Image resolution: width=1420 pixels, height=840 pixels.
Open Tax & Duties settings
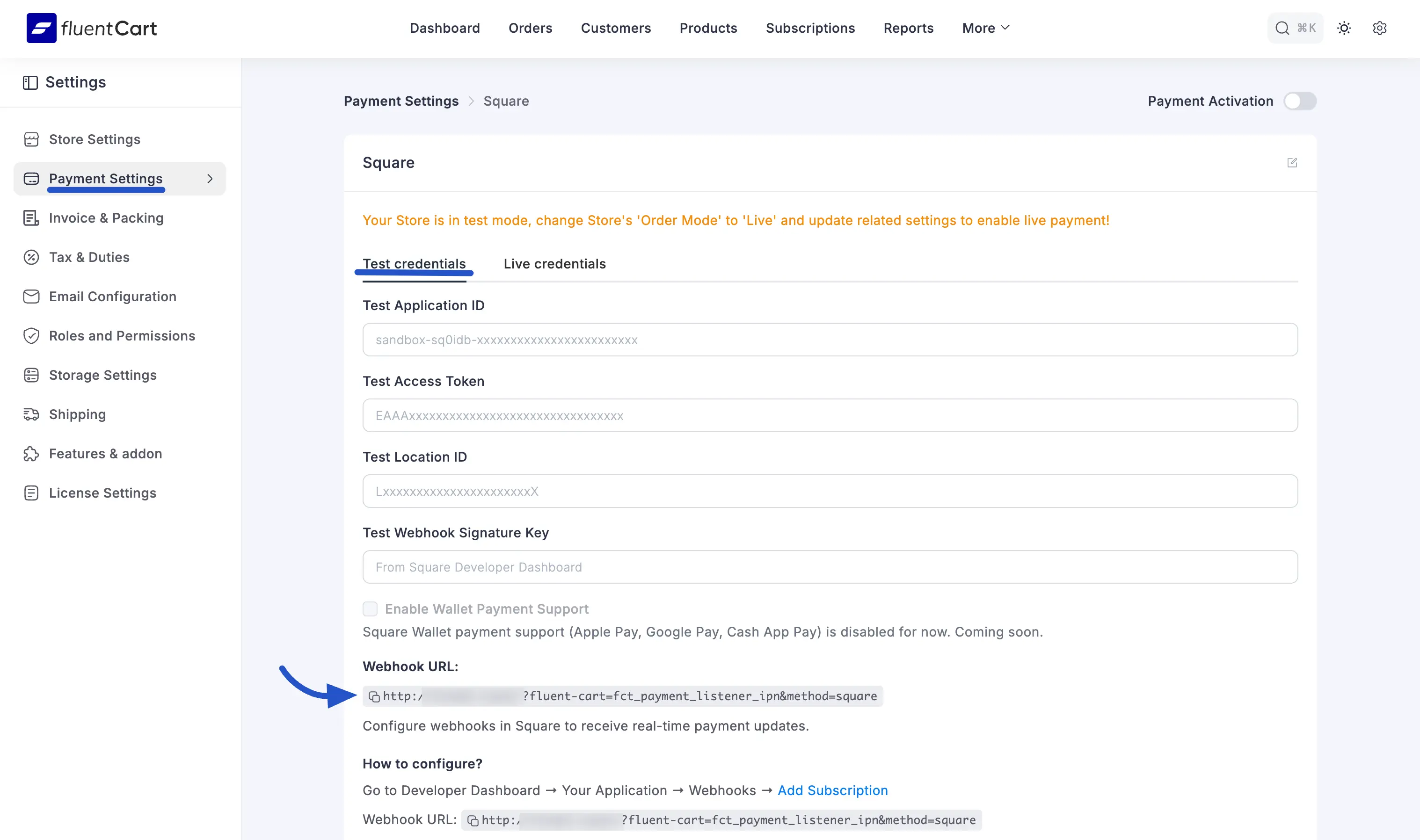coord(89,257)
